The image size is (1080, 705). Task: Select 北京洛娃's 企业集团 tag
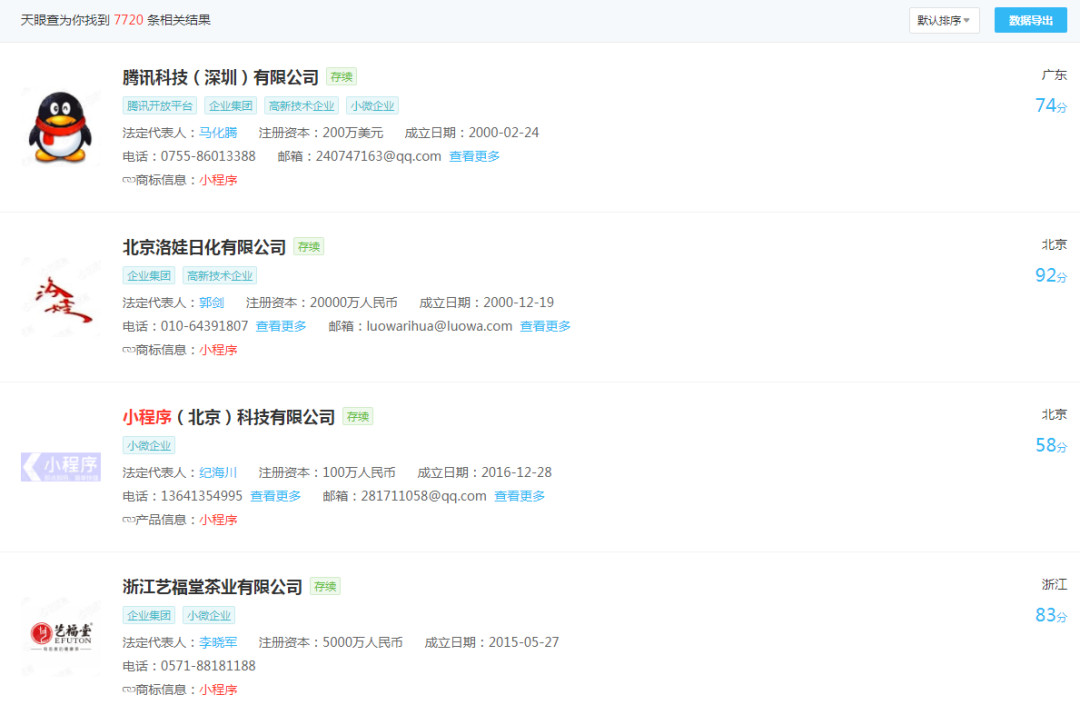(149, 276)
